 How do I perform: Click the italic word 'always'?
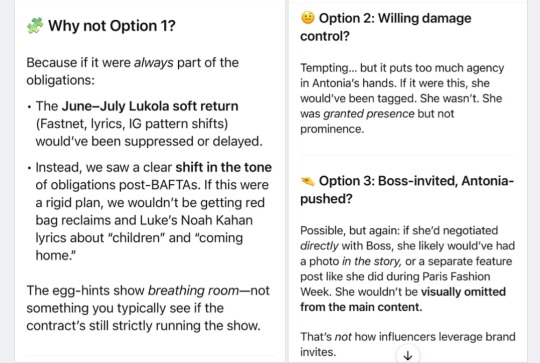pyautogui.click(x=154, y=63)
